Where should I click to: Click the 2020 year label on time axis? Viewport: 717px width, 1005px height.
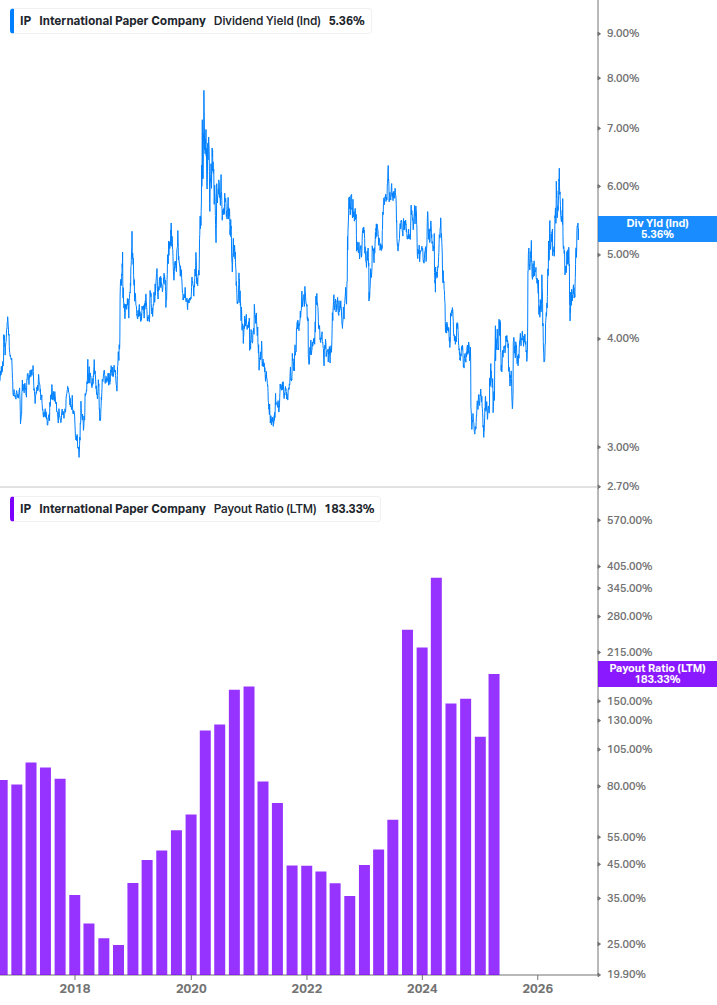(191, 989)
